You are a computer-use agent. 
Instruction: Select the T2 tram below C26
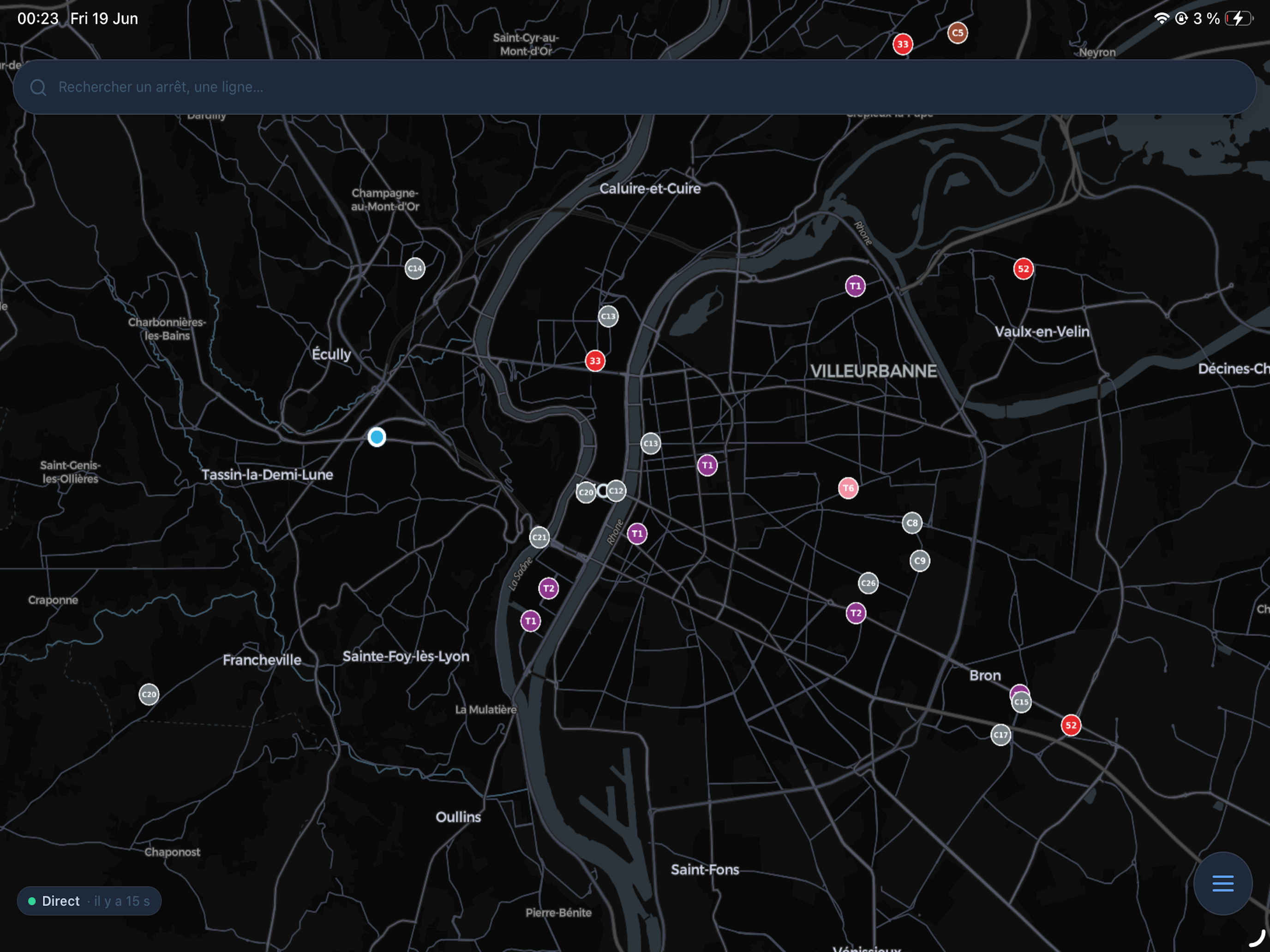[x=856, y=613]
